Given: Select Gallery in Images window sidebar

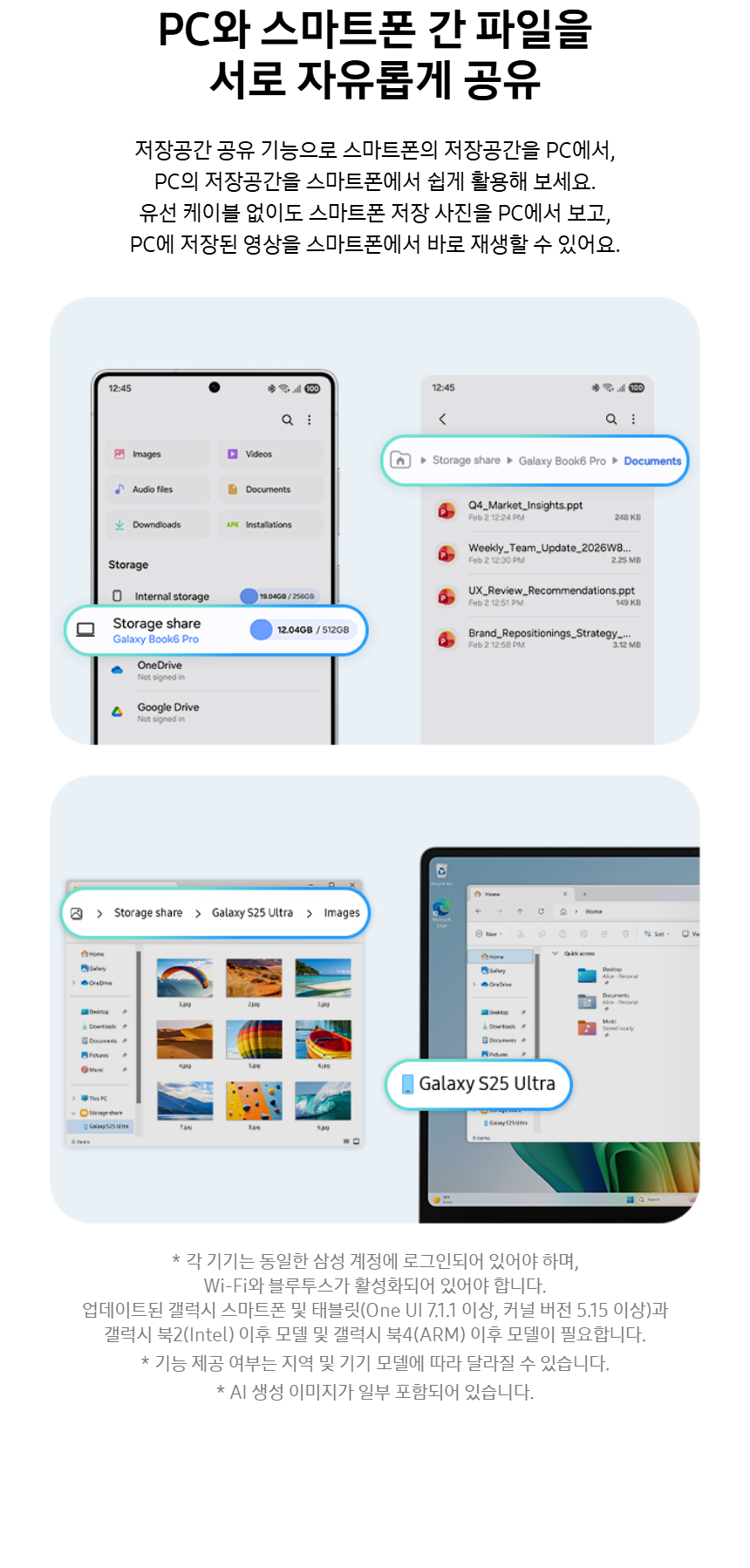Looking at the screenshot, I should click(x=94, y=968).
